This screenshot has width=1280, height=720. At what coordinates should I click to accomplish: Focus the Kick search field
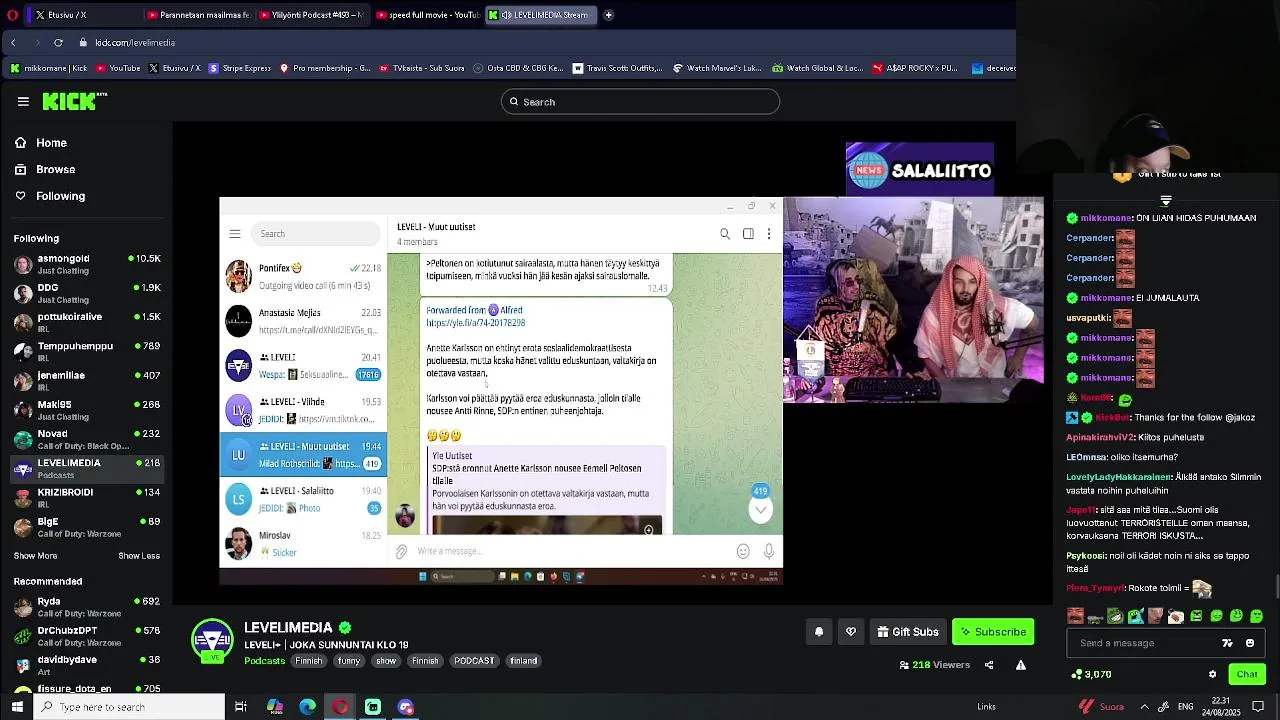640,102
